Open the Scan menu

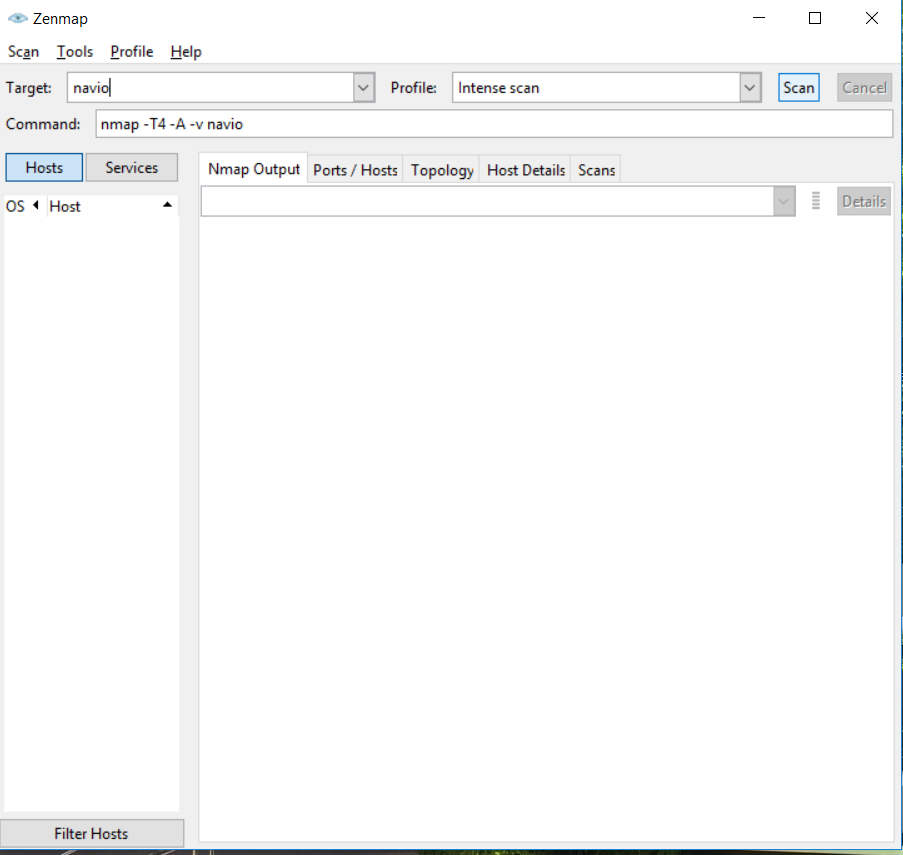[x=24, y=52]
